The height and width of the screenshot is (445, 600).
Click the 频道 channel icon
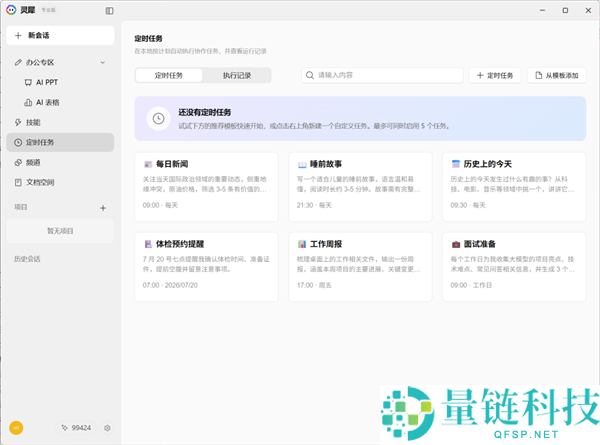(18, 163)
